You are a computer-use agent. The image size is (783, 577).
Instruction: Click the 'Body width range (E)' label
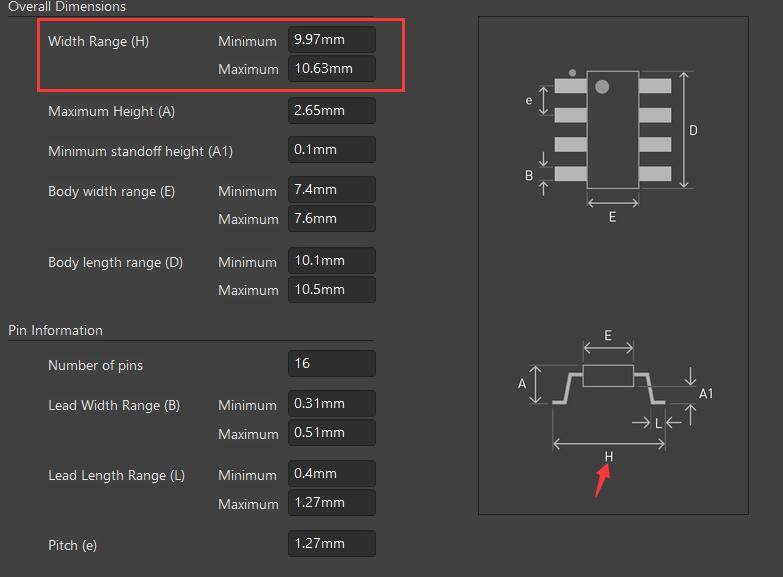pos(111,191)
